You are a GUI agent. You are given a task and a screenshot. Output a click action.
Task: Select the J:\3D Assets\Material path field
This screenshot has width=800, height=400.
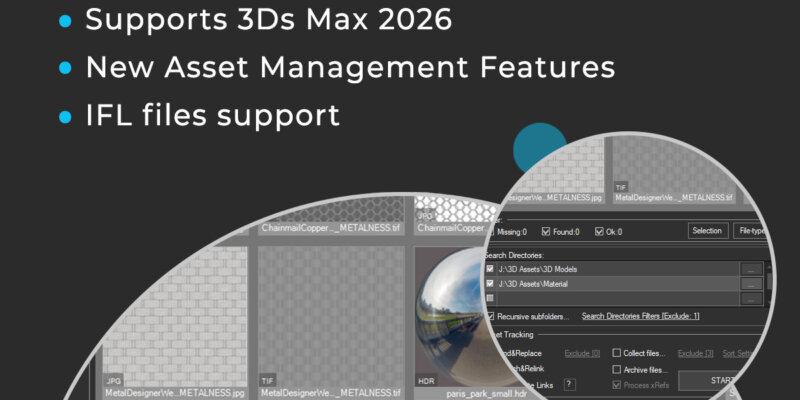point(617,284)
